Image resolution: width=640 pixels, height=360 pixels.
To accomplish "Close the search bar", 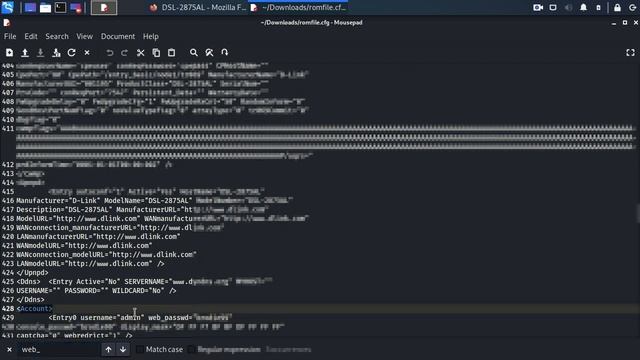I will click(x=9, y=349).
